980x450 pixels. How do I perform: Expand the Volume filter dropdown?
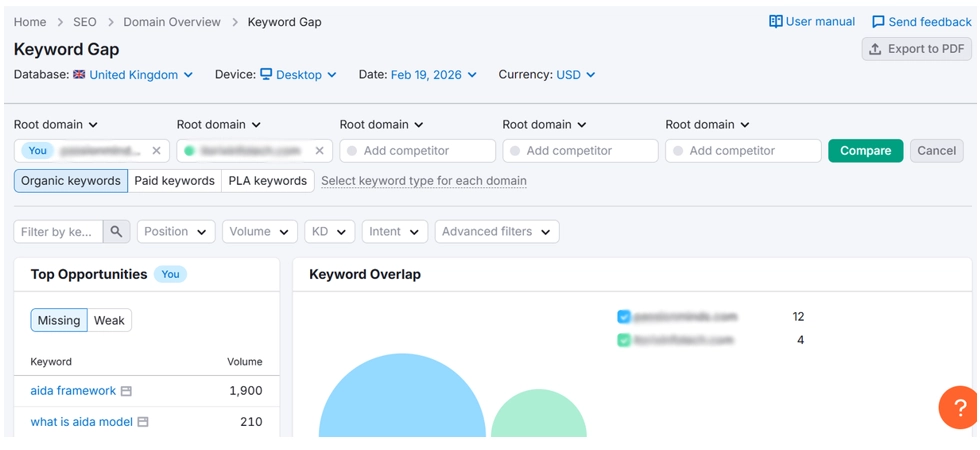coord(260,231)
